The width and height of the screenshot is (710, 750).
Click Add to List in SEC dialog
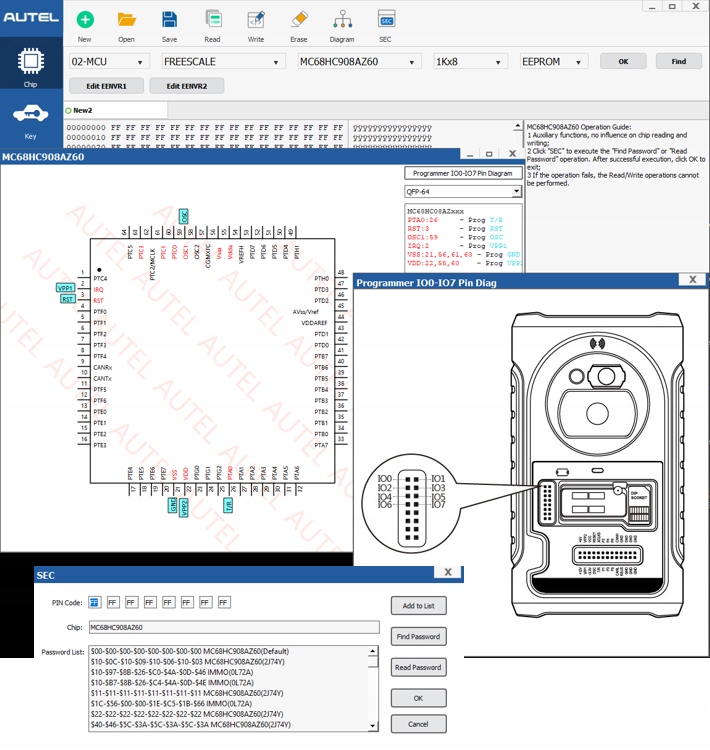419,606
